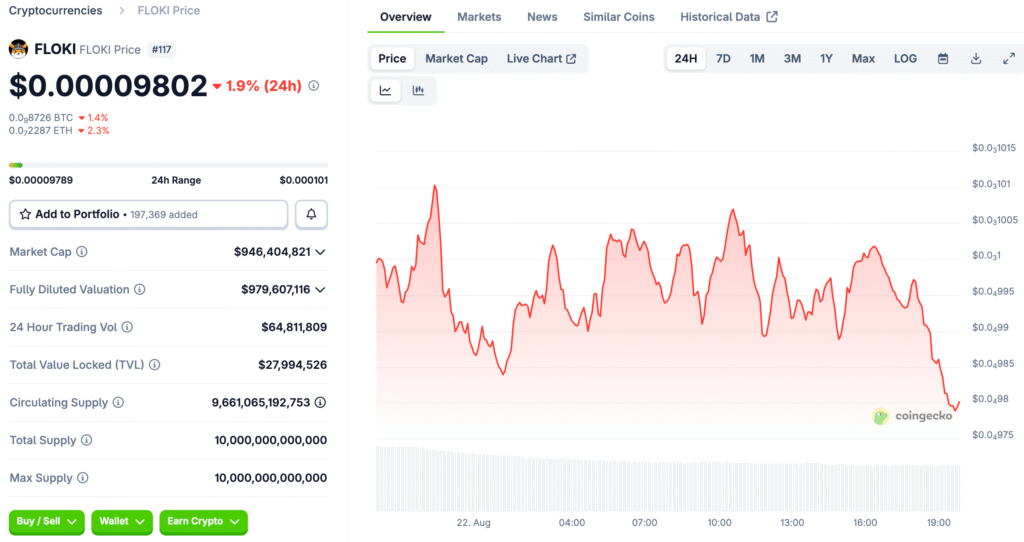The height and width of the screenshot is (542, 1024).
Task: Click the 24h high $0.000101 text
Action: [304, 180]
